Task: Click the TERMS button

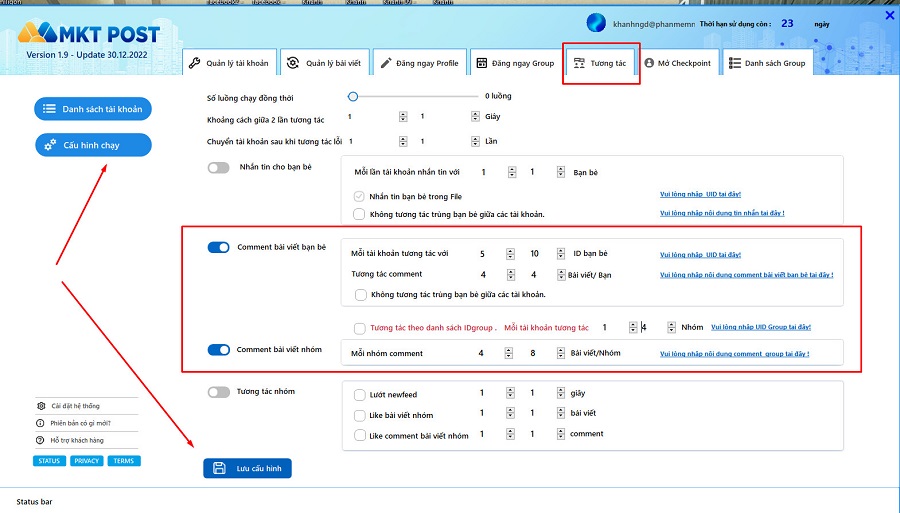Action: [x=123, y=461]
